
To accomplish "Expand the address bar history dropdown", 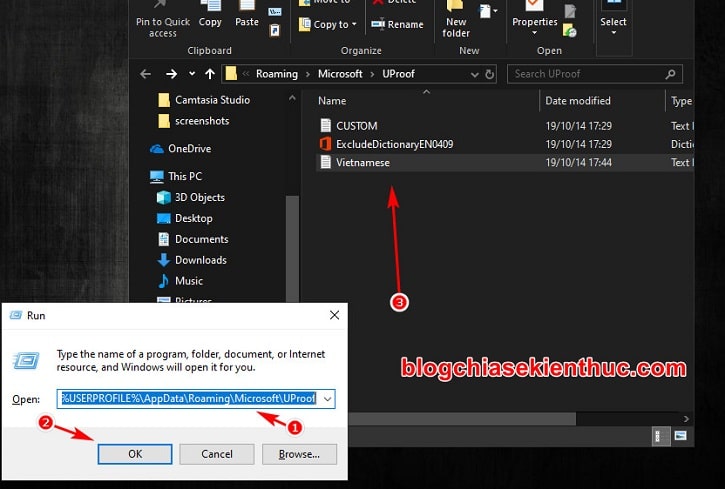I will coord(474,74).
